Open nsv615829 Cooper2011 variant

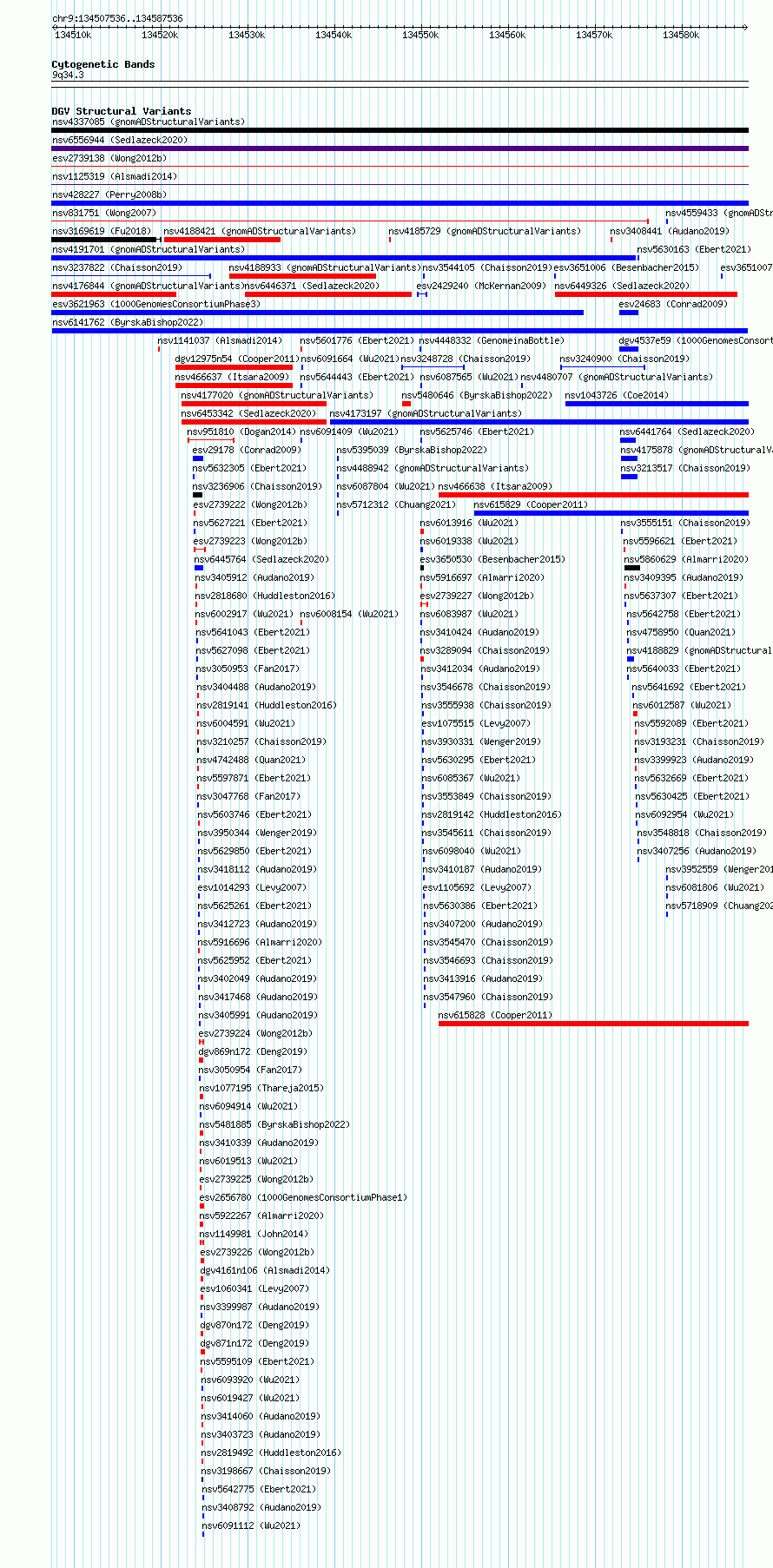point(531,504)
